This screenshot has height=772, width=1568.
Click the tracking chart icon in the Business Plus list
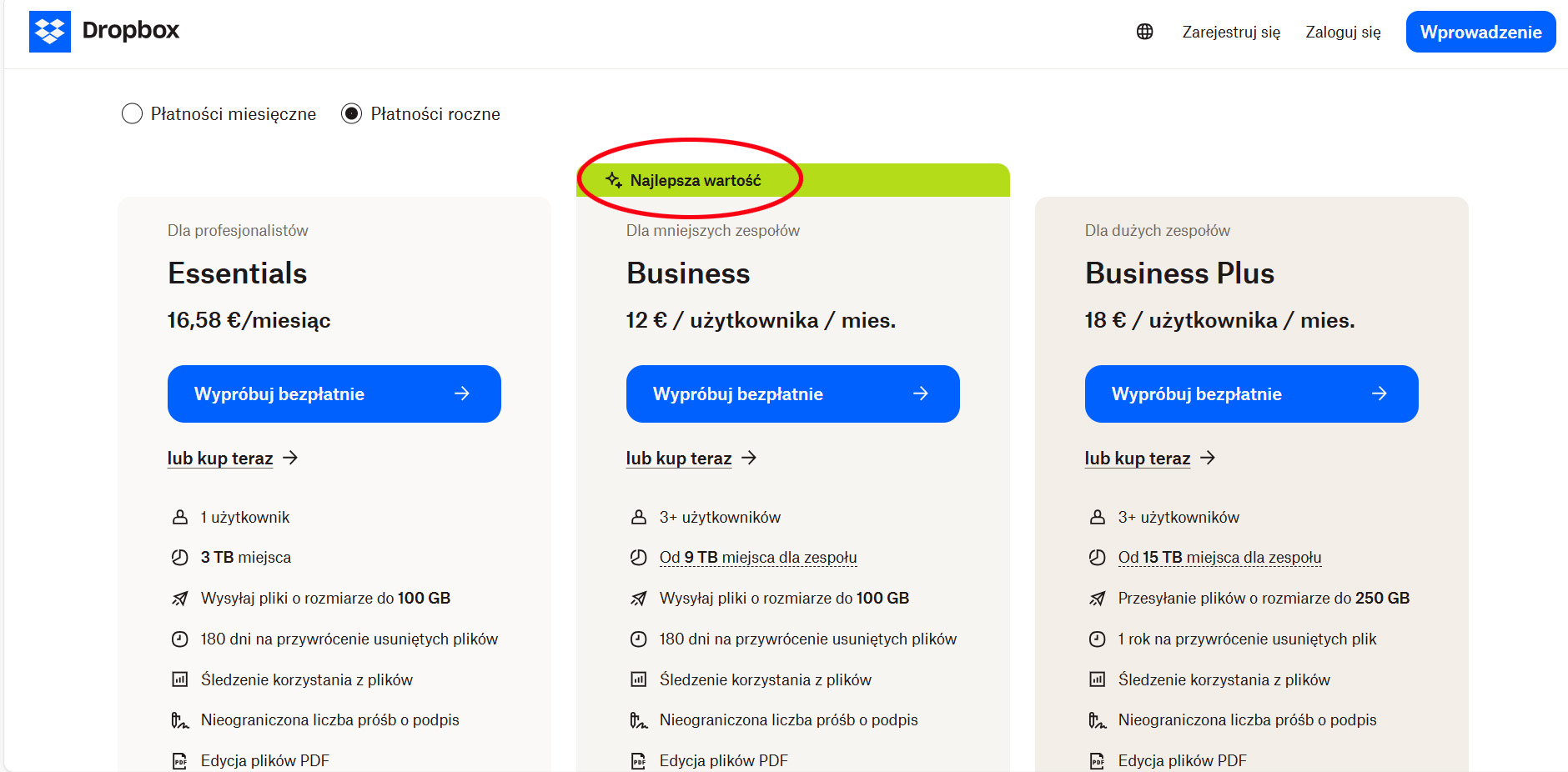(1098, 679)
